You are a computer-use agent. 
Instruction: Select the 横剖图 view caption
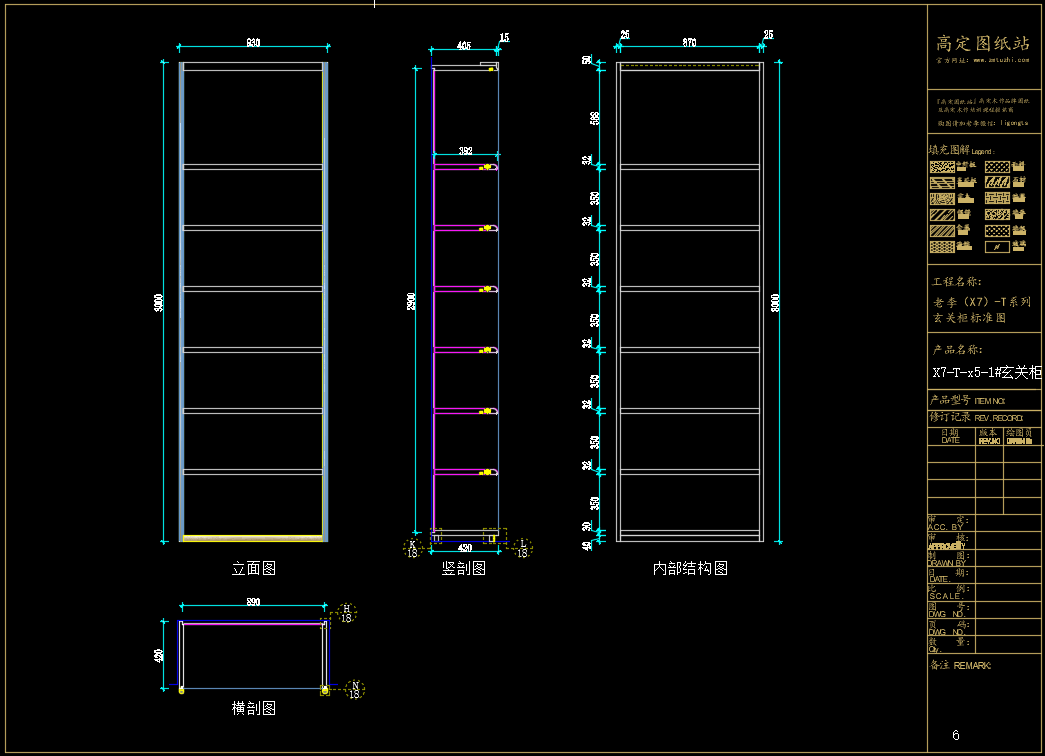pyautogui.click(x=254, y=708)
